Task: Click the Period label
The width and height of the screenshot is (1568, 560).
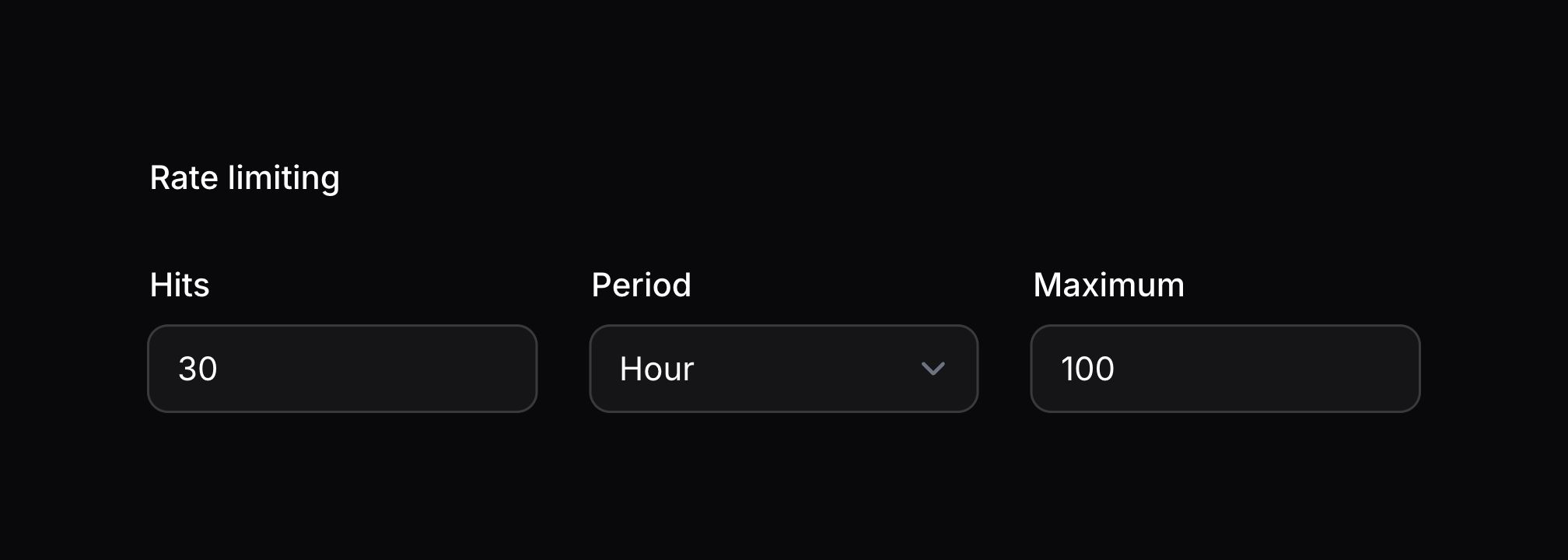Action: coord(641,285)
